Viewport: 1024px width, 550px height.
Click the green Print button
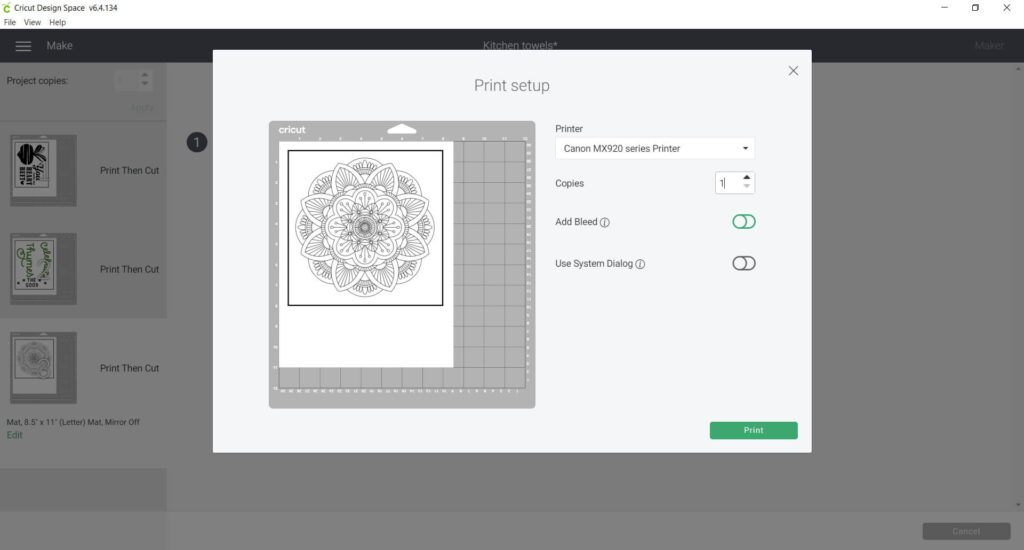coord(754,430)
